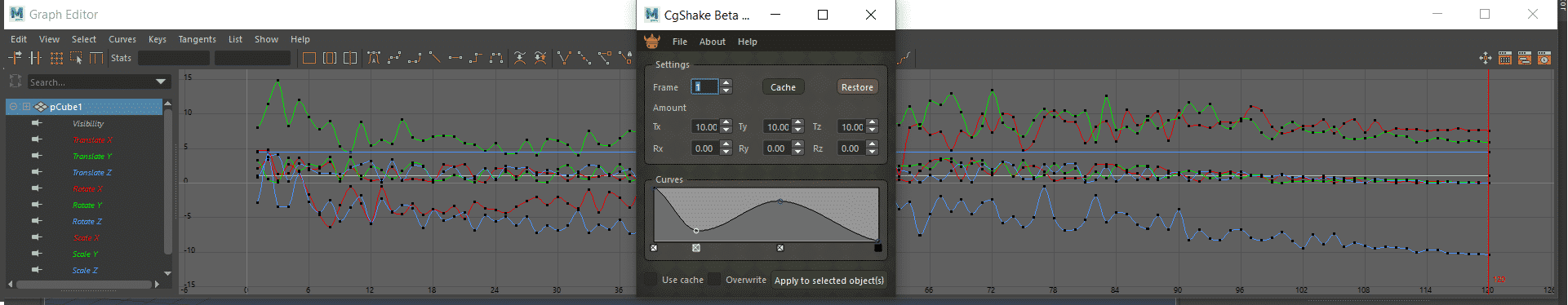The width and height of the screenshot is (1568, 305).
Task: Open the Keys menu in Graph Editor
Action: tap(158, 39)
